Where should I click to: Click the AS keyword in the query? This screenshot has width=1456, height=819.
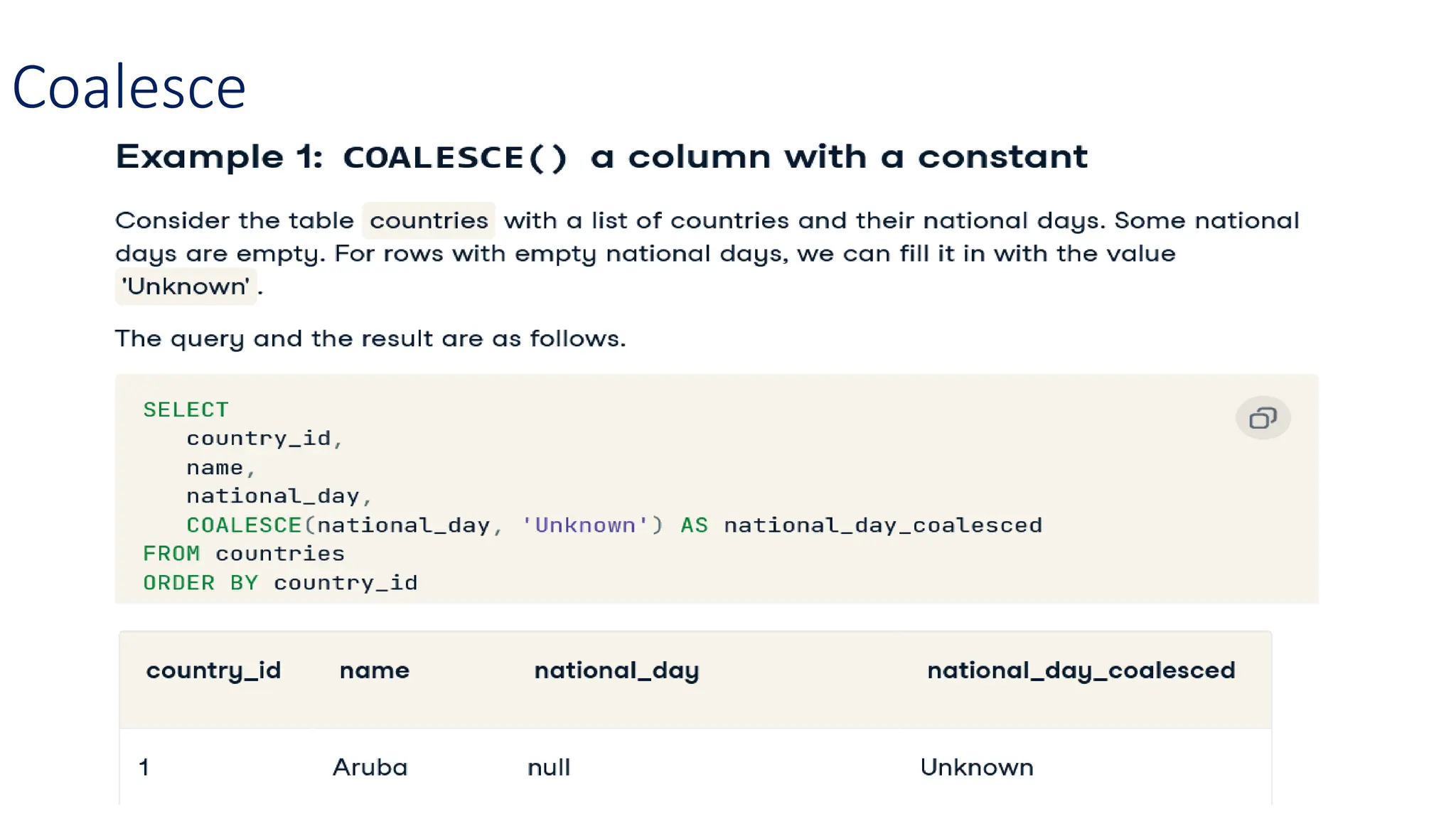[694, 525]
